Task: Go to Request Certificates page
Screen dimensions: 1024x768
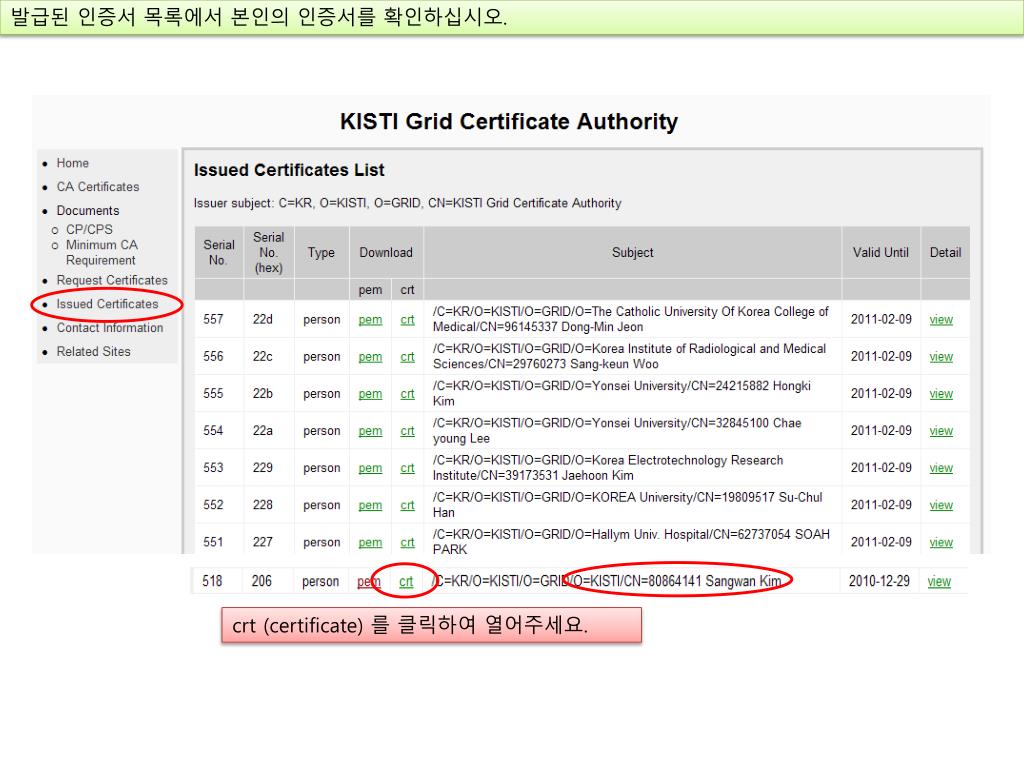Action: pyautogui.click(x=112, y=280)
